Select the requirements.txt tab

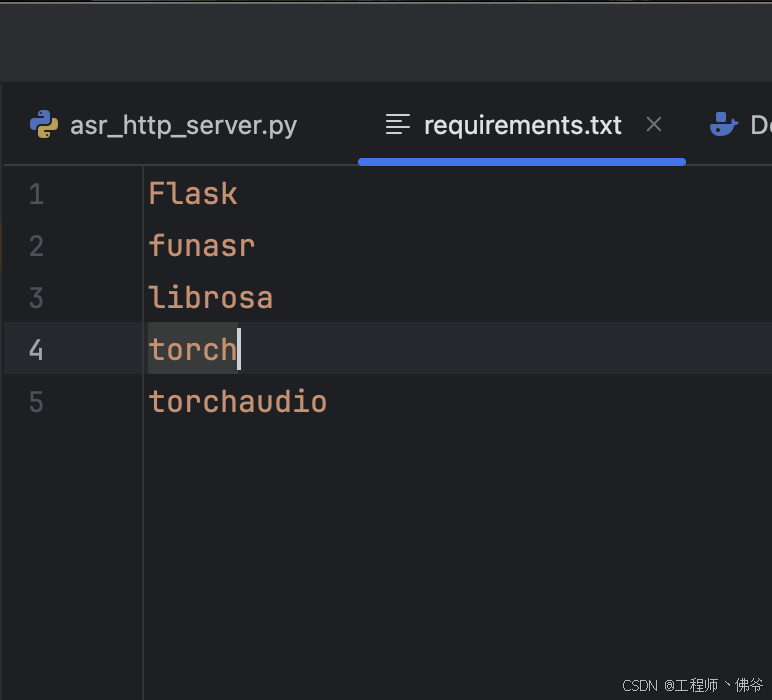tap(522, 125)
